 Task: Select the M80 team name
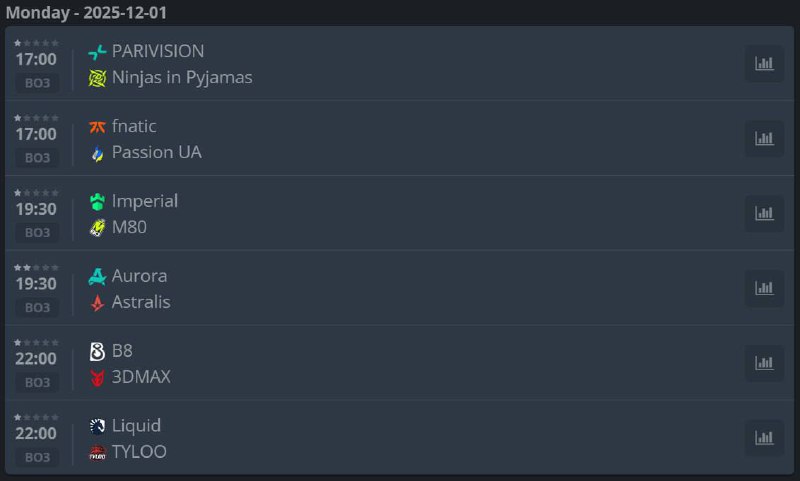129,227
